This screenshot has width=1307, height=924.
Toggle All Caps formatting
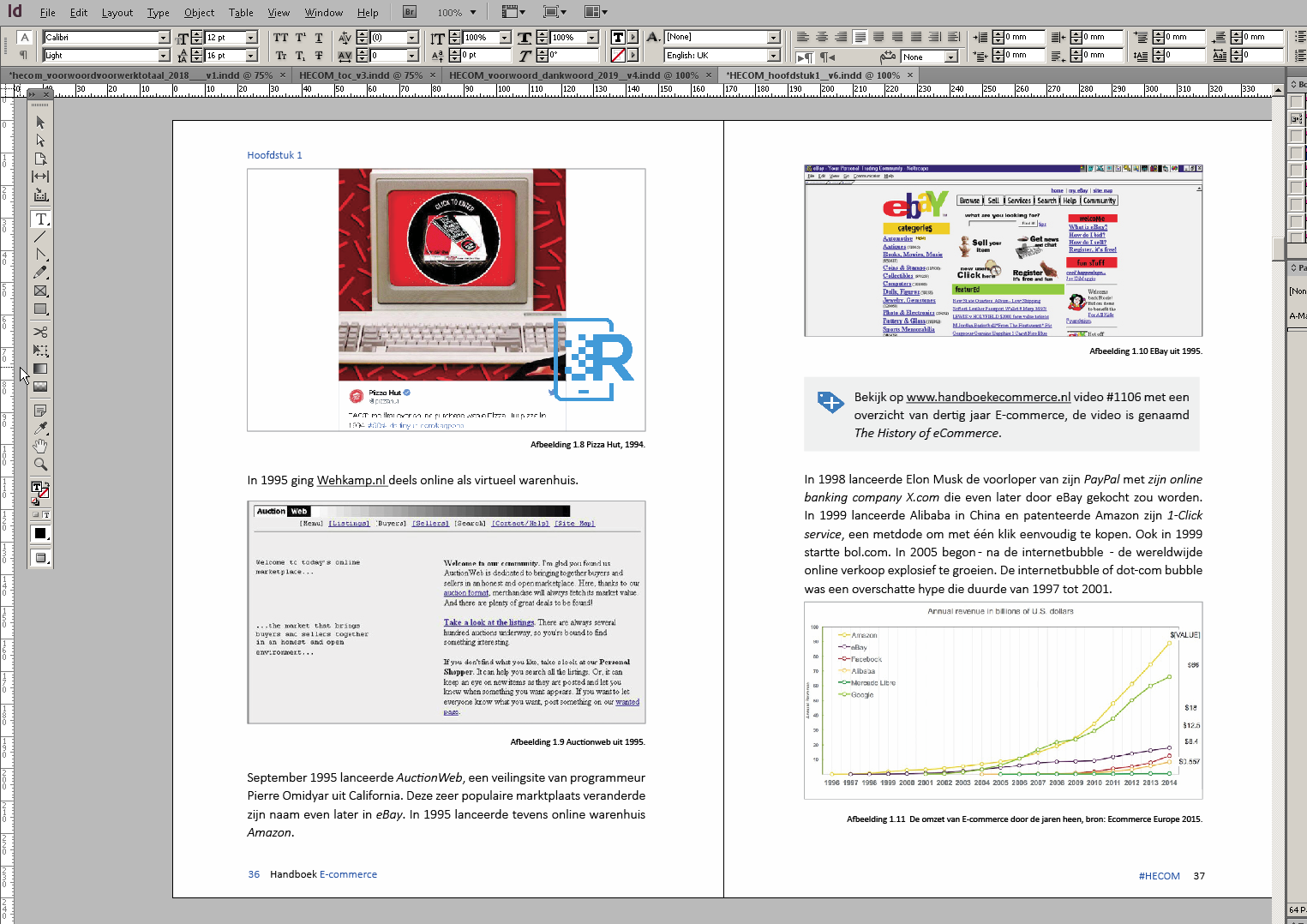(x=280, y=38)
